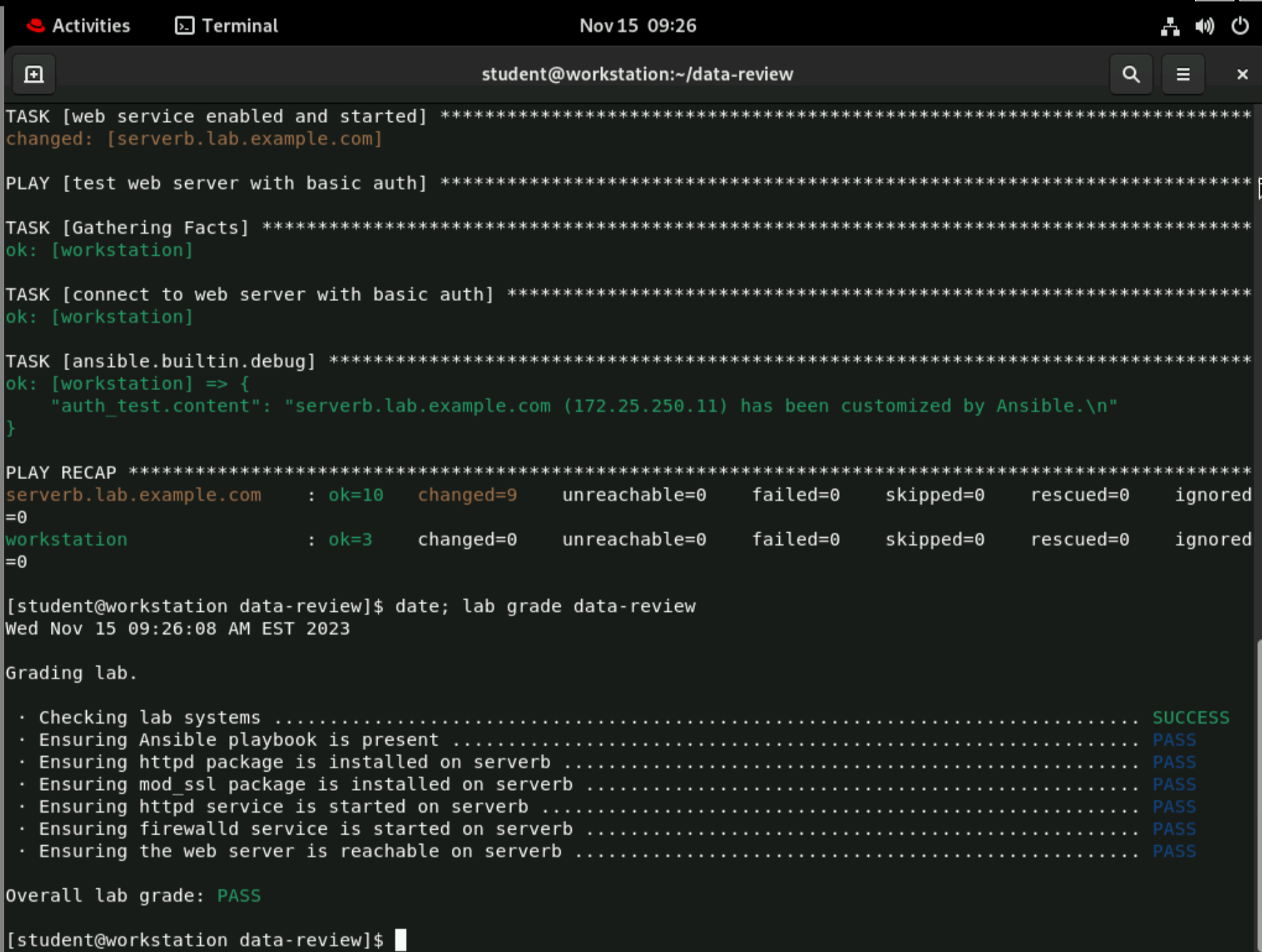This screenshot has height=952, width=1262.
Task: Close the terminal window
Action: click(1242, 74)
